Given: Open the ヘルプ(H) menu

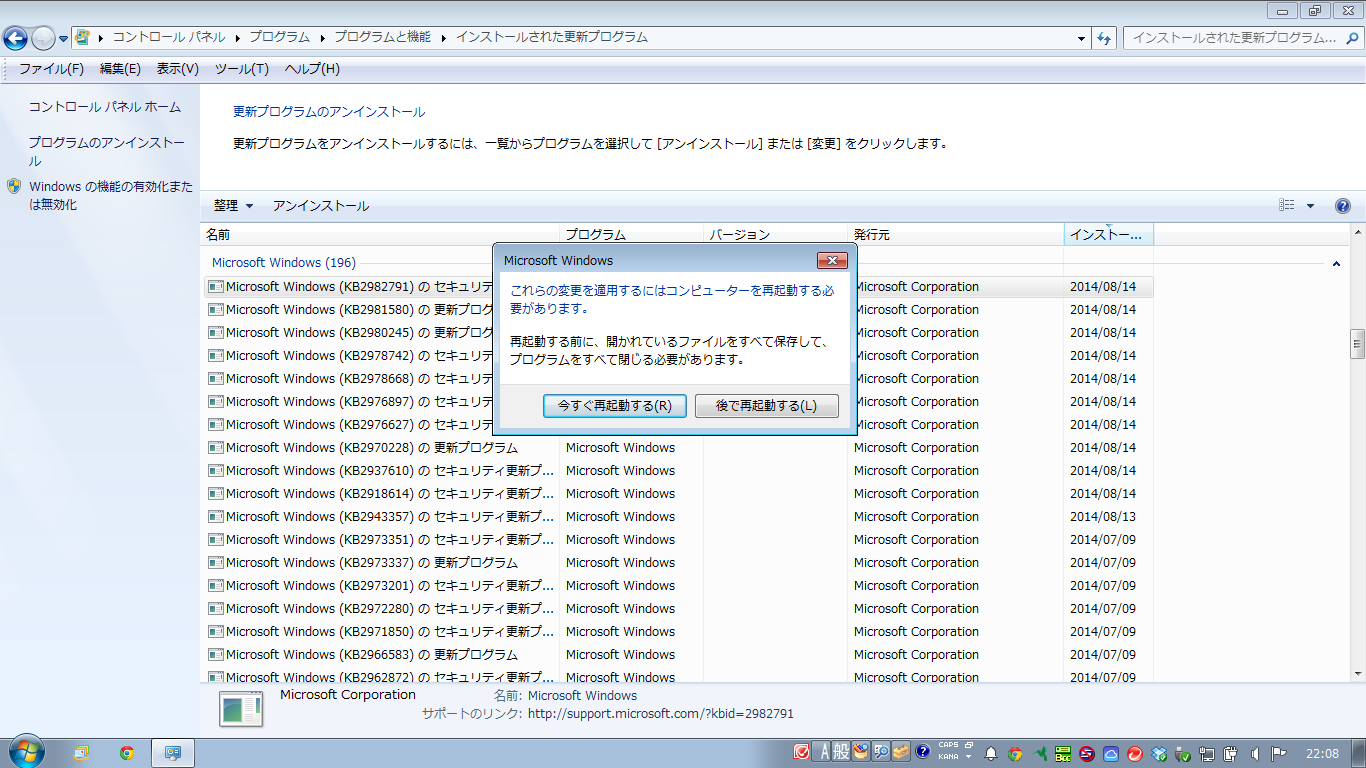Looking at the screenshot, I should pos(312,69).
